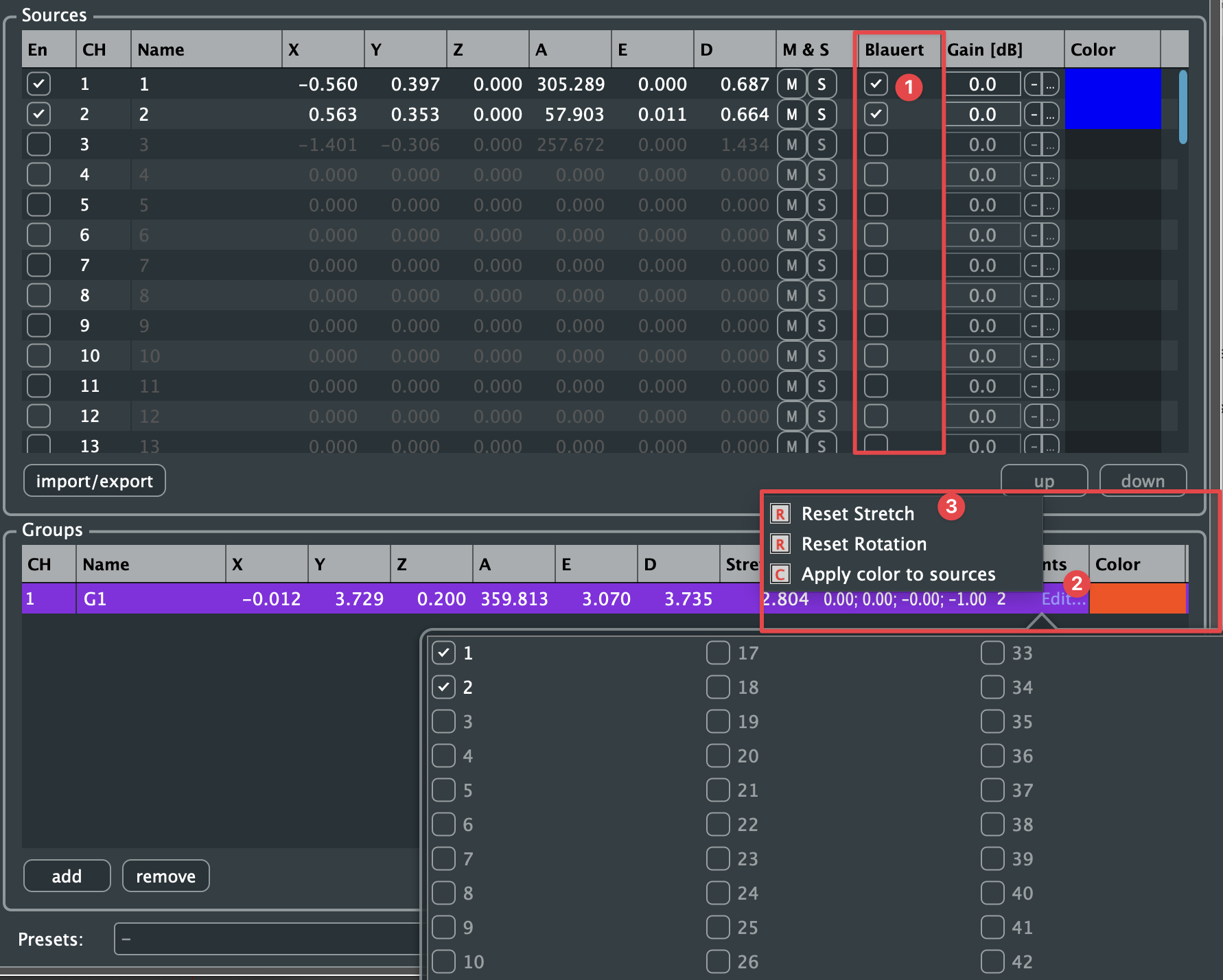Click gain field of source 3

pyautogui.click(x=983, y=145)
